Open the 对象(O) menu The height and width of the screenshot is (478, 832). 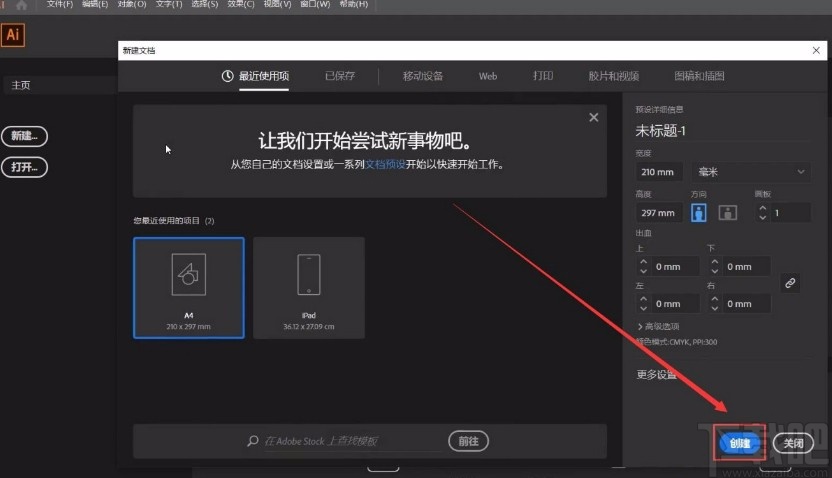(132, 4)
